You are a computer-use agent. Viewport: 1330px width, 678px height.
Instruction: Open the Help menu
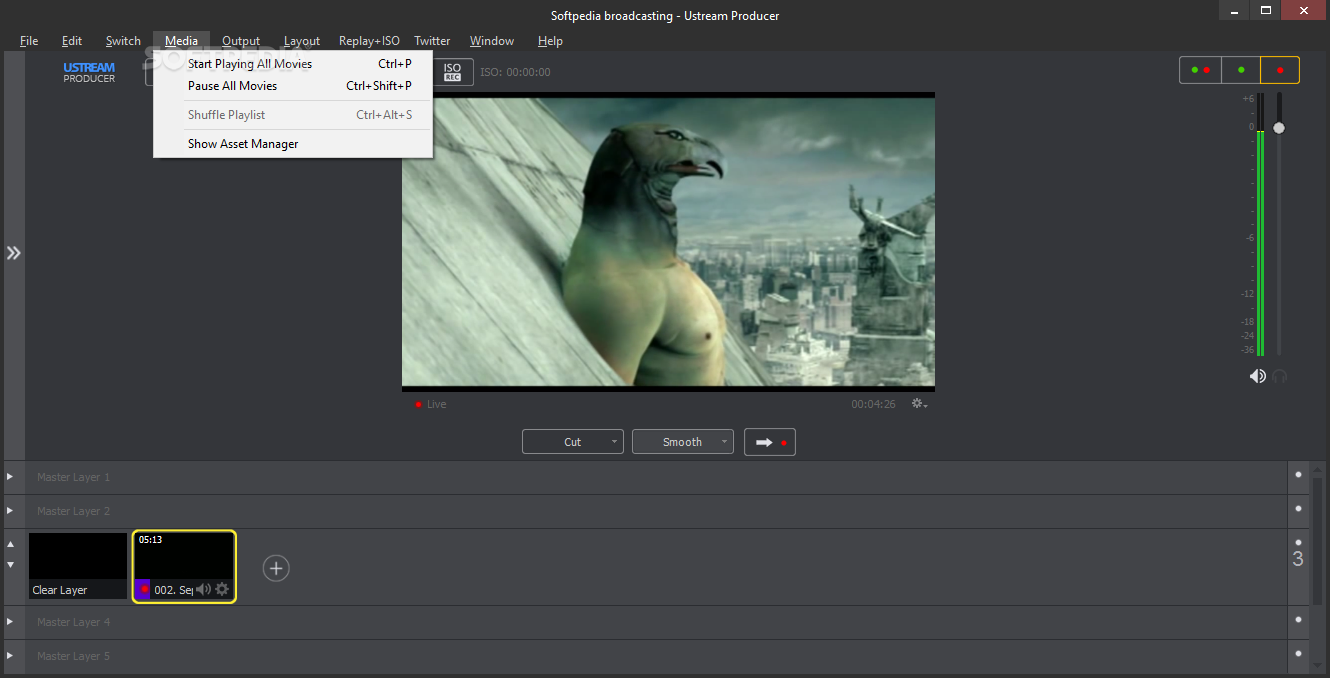tap(550, 41)
